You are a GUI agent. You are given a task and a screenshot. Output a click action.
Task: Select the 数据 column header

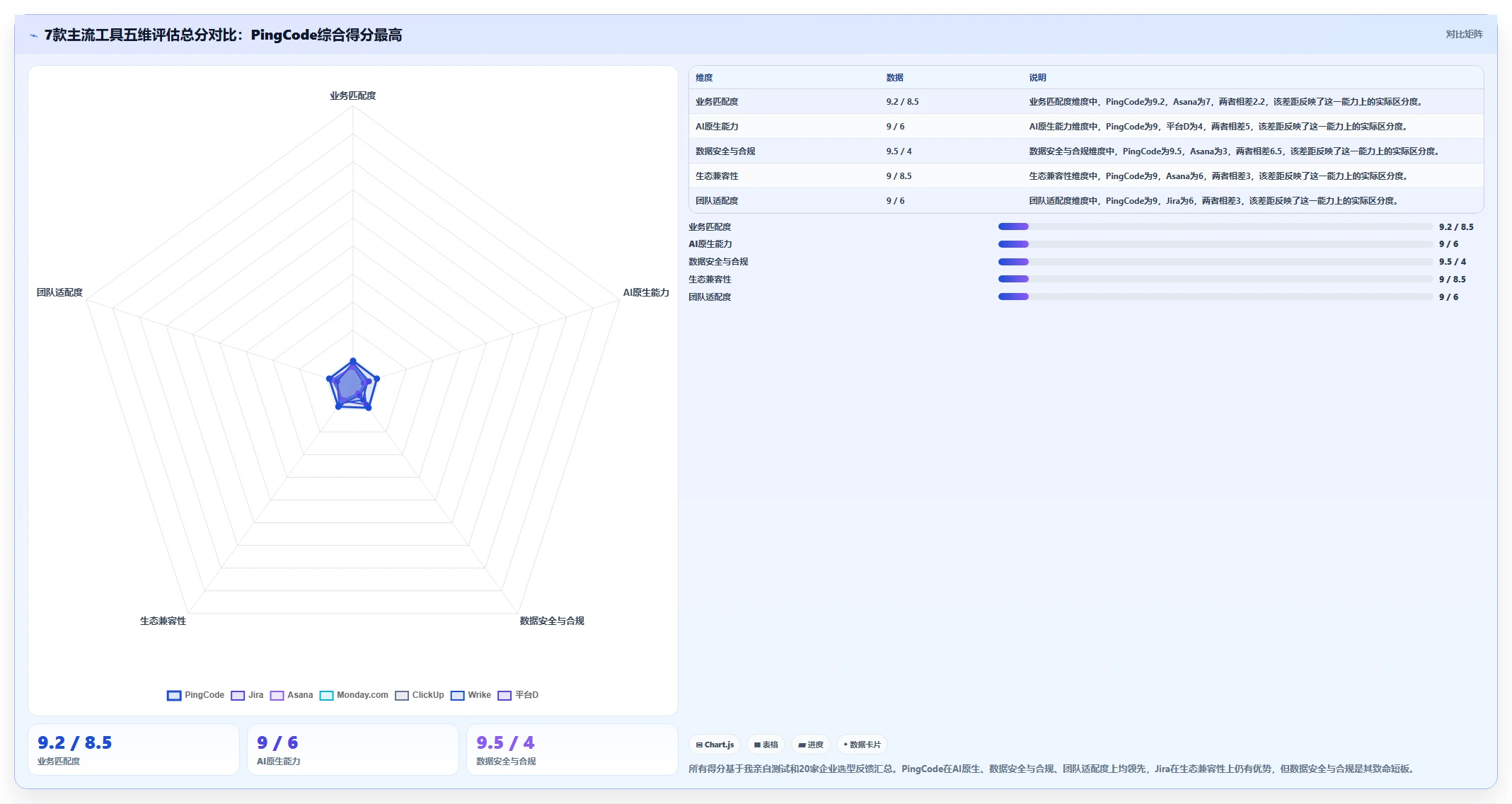(895, 78)
